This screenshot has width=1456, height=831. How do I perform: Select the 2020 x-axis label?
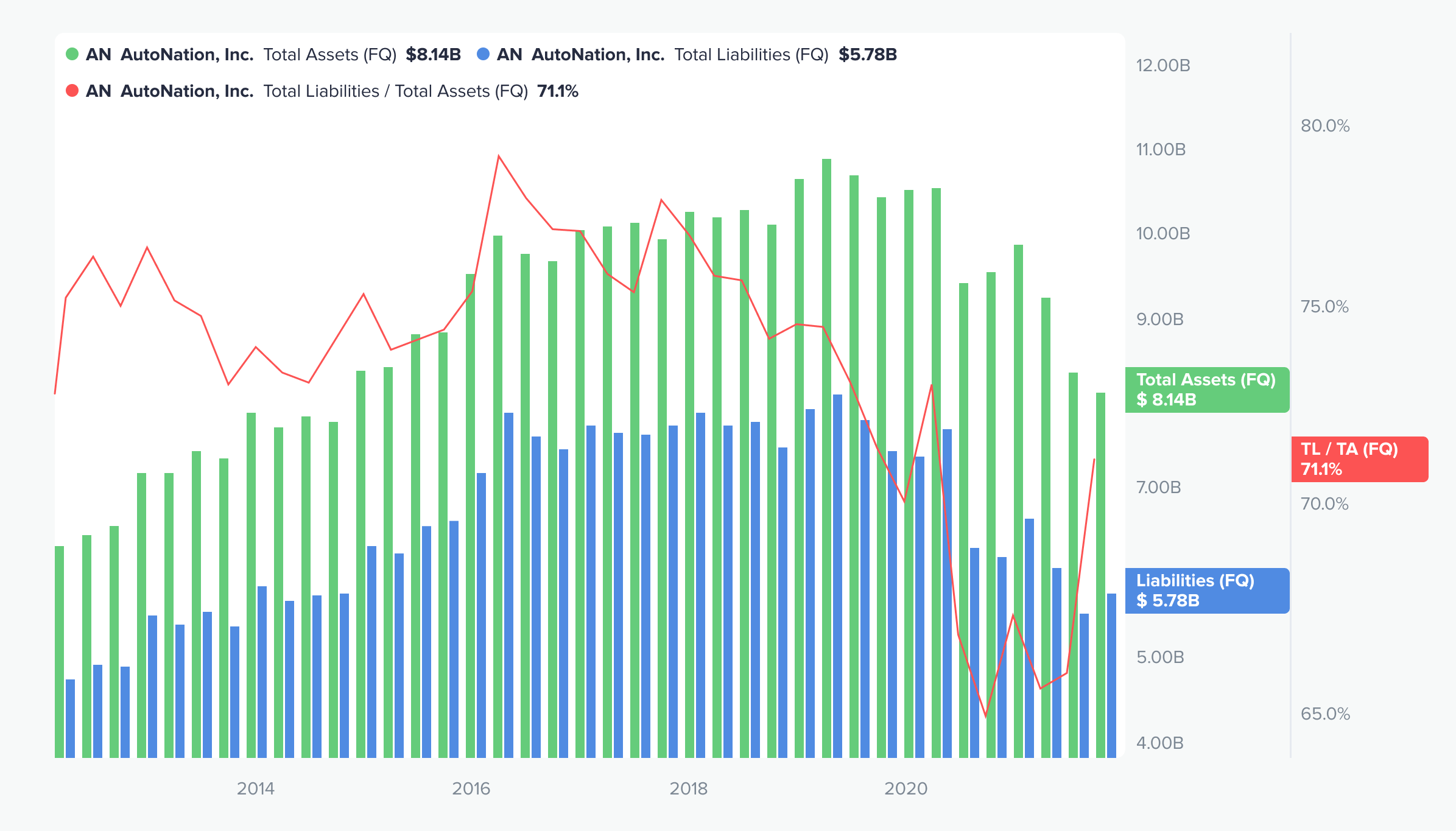[906, 788]
